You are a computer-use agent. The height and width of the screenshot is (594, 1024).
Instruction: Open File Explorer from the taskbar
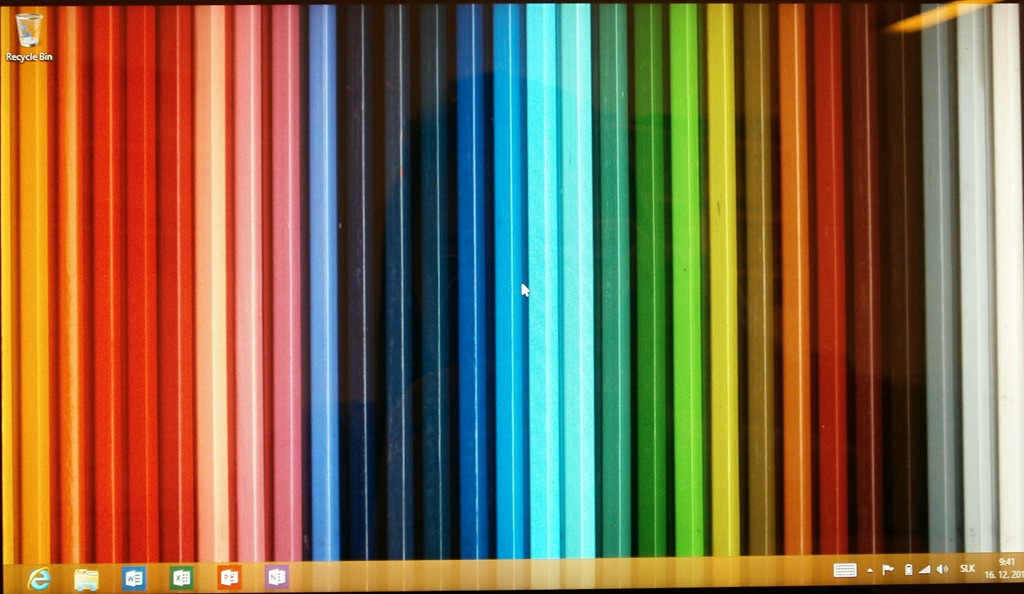point(87,577)
